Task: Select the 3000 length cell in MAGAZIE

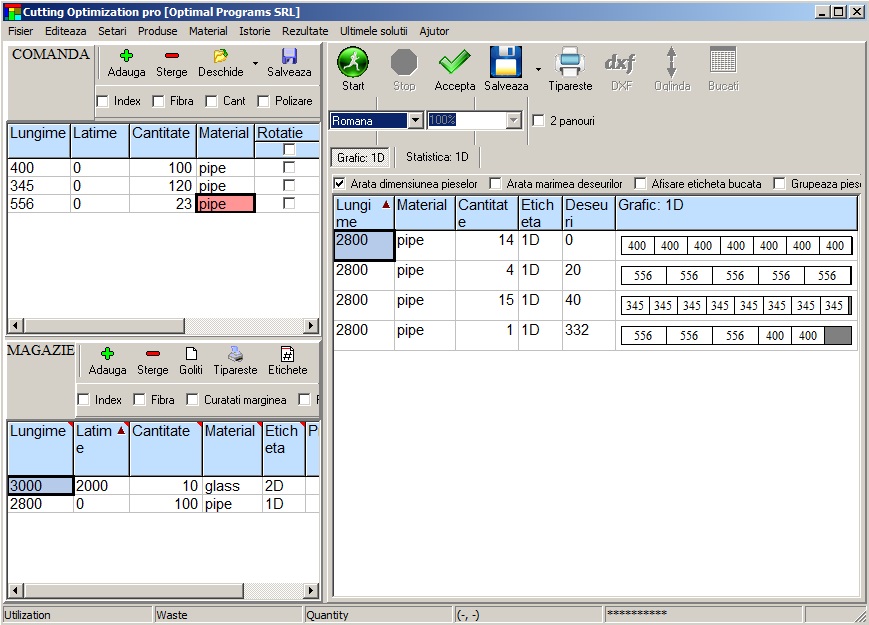Action: click(40, 486)
